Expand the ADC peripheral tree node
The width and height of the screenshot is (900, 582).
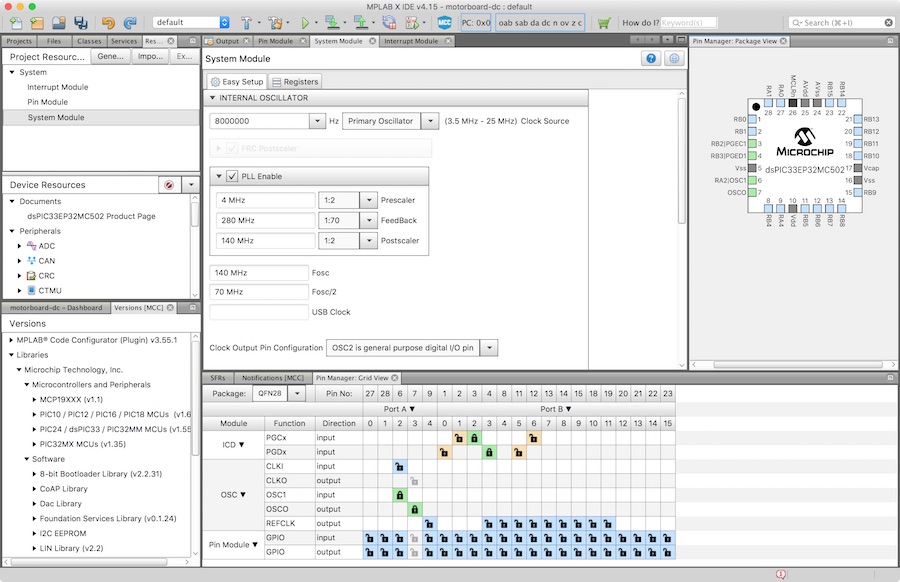point(20,246)
